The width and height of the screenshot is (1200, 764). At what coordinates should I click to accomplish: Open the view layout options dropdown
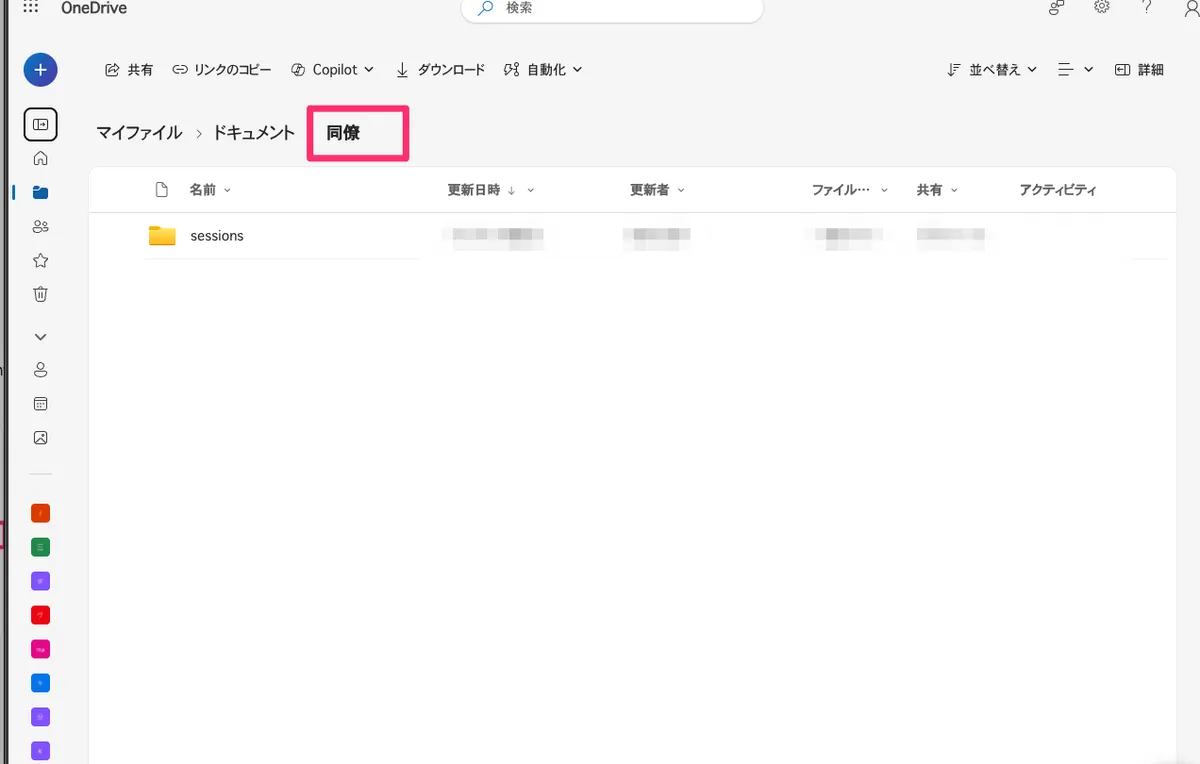click(1075, 70)
